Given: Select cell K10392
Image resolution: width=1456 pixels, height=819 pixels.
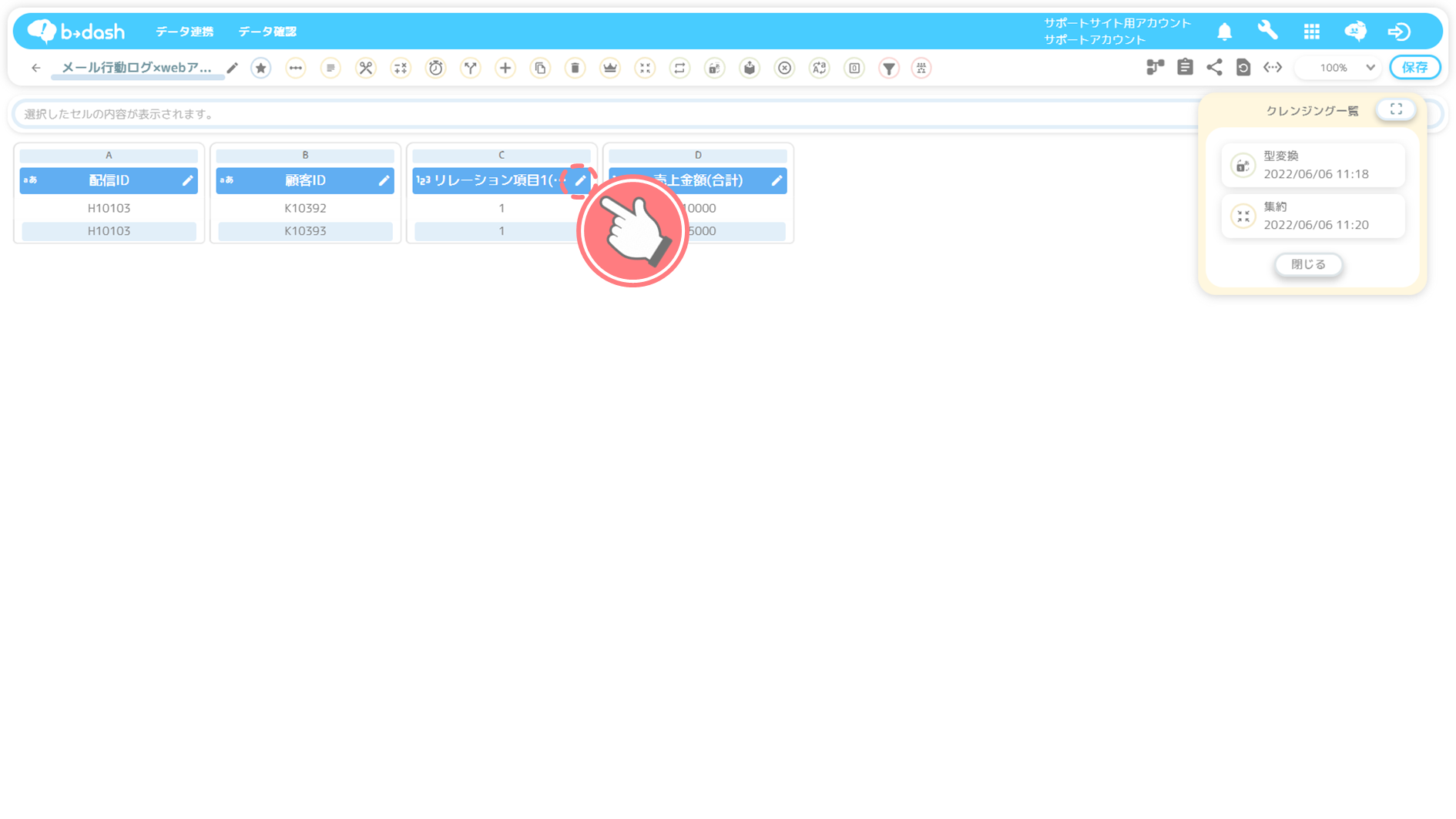Looking at the screenshot, I should click(305, 208).
